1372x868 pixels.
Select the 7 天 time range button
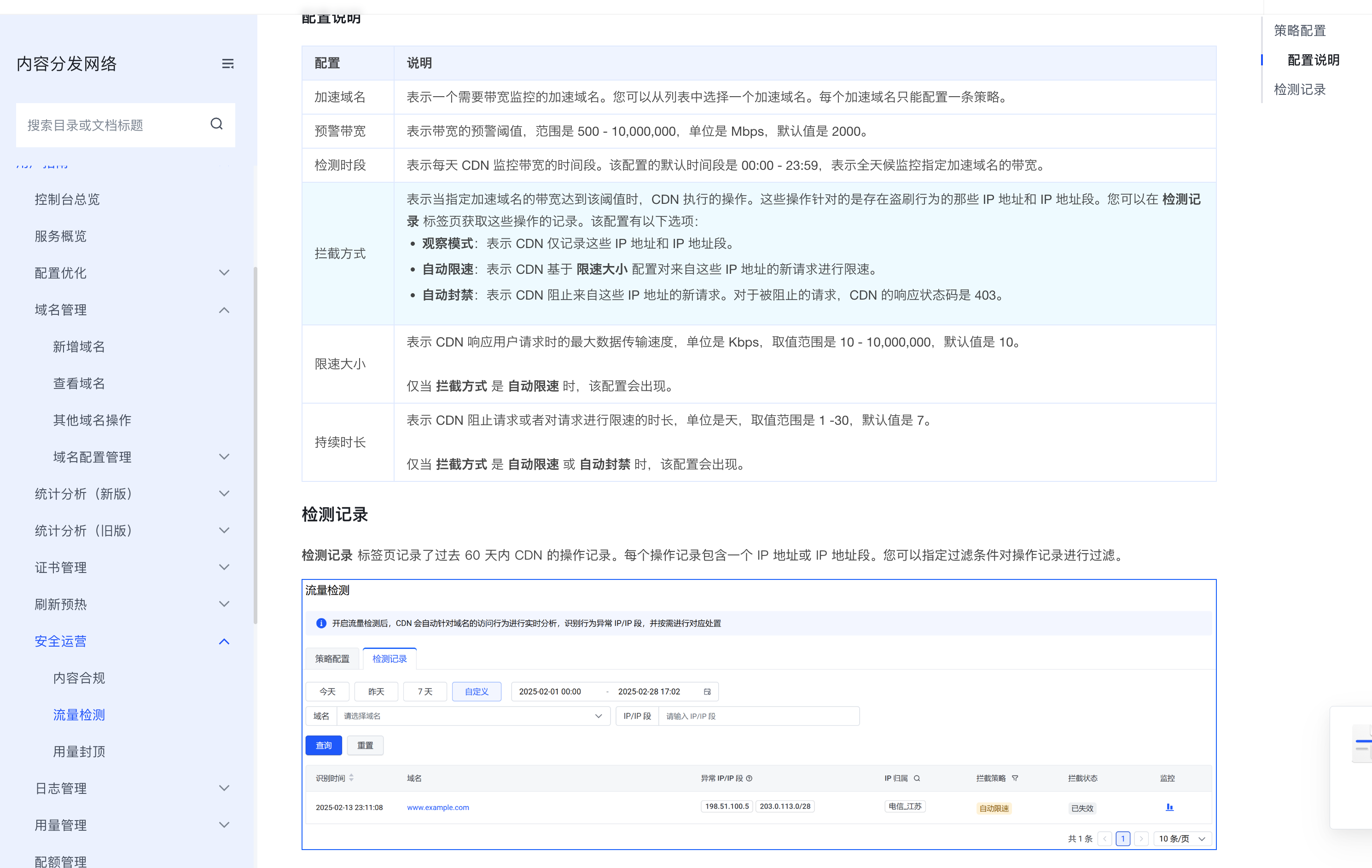[x=425, y=691]
